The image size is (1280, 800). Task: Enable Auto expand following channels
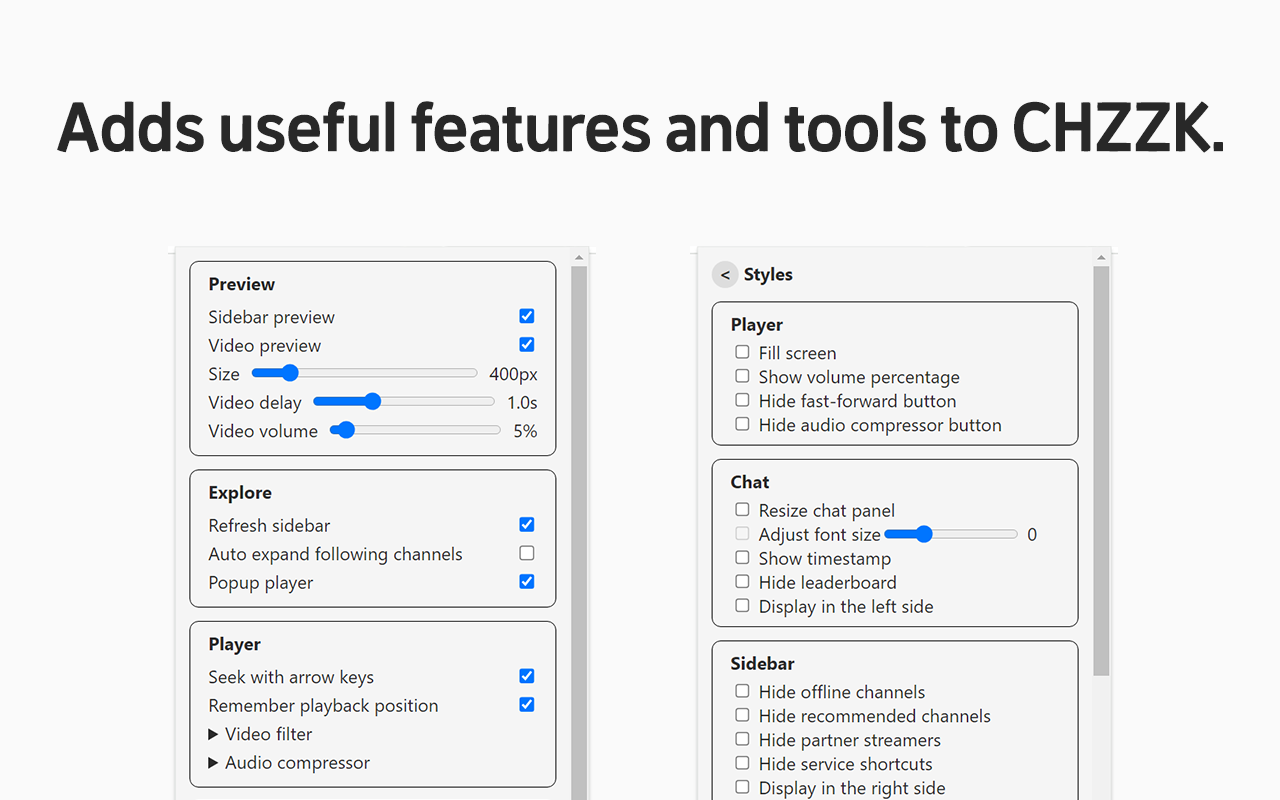coord(527,553)
